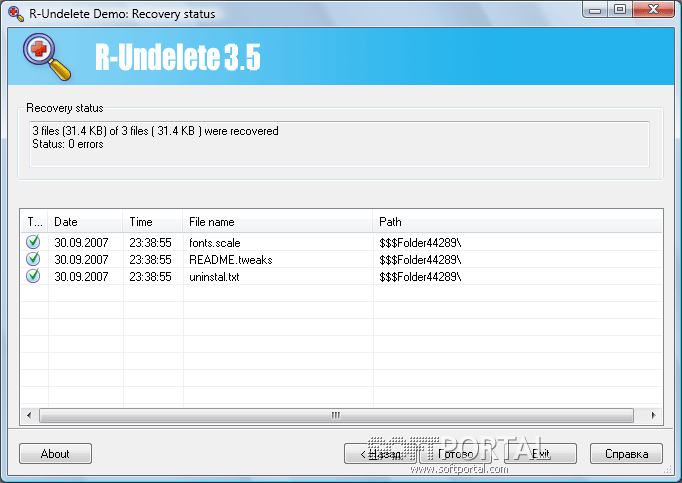Sort by the File name column header
This screenshot has width=682, height=483.
(278, 222)
